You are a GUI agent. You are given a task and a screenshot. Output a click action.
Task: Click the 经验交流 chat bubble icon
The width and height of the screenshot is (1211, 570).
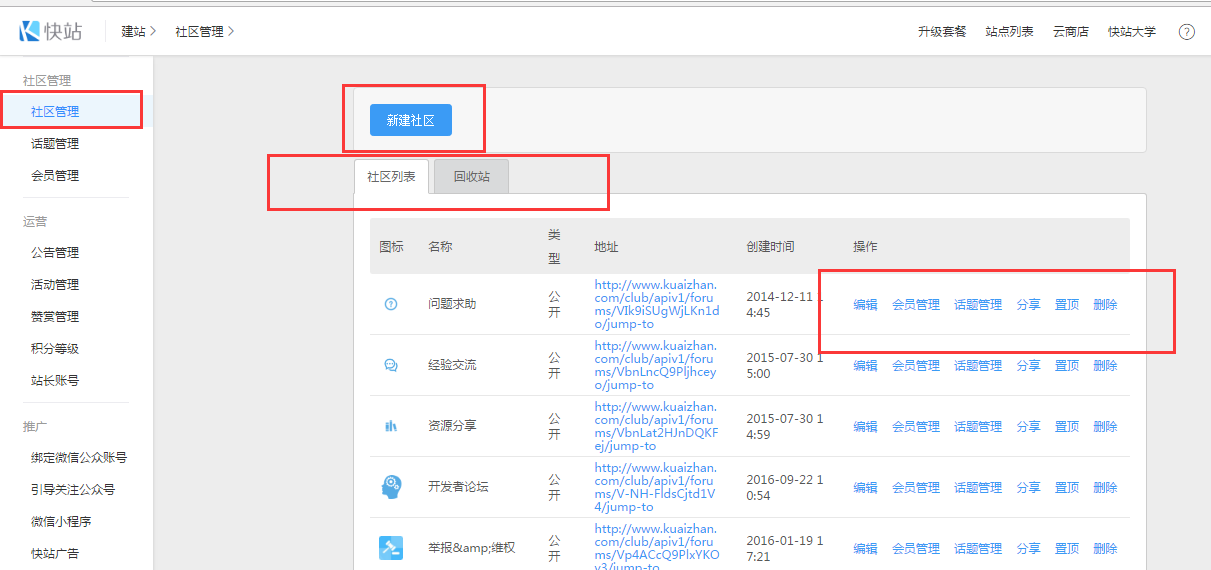point(391,365)
